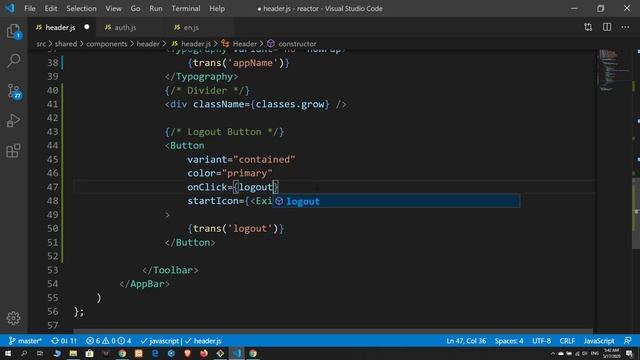Change file encoding UTF-8

[x=541, y=341]
